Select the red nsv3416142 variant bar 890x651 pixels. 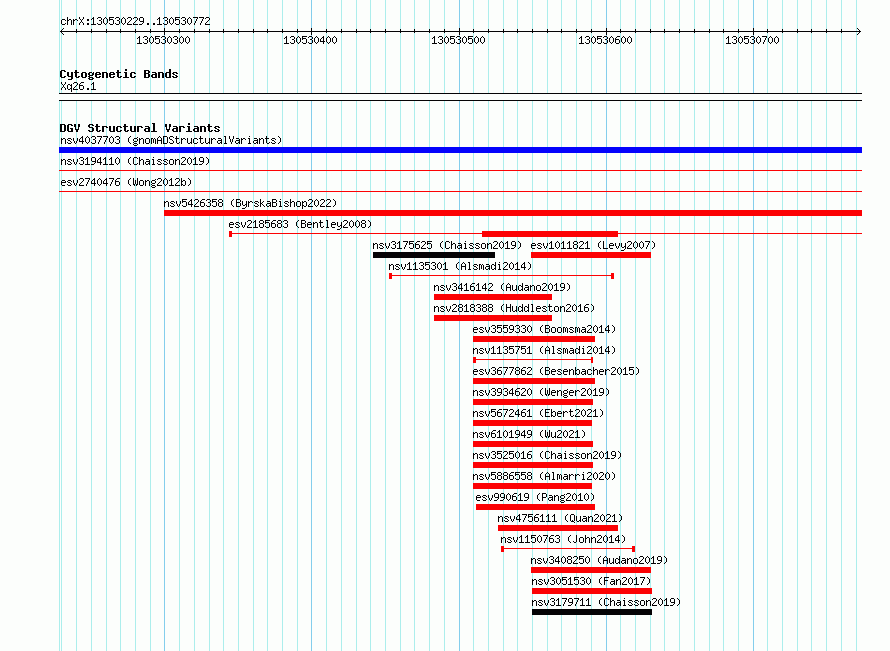(493, 297)
